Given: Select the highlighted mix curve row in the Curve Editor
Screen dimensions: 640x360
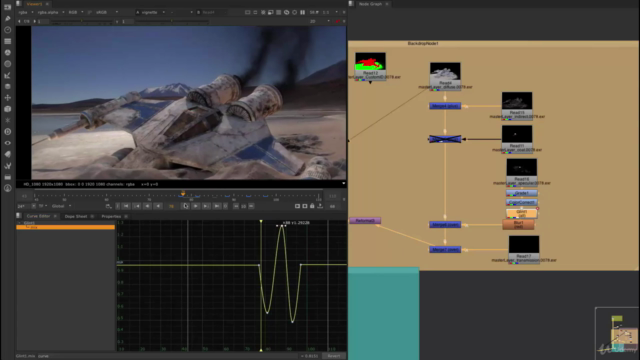Looking at the screenshot, I should click(65, 227).
